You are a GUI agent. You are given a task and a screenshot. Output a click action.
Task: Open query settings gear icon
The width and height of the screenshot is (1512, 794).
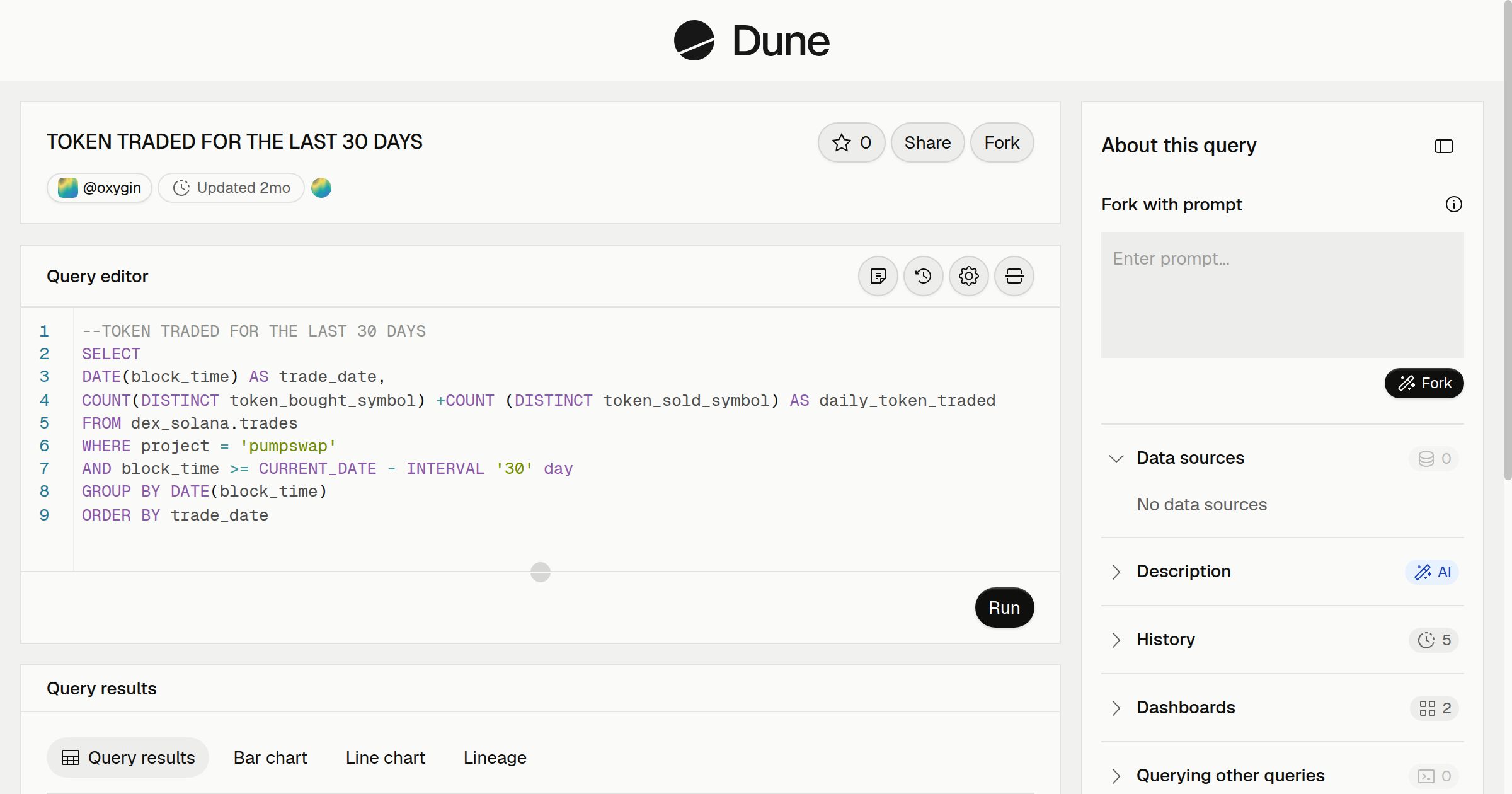tap(968, 276)
